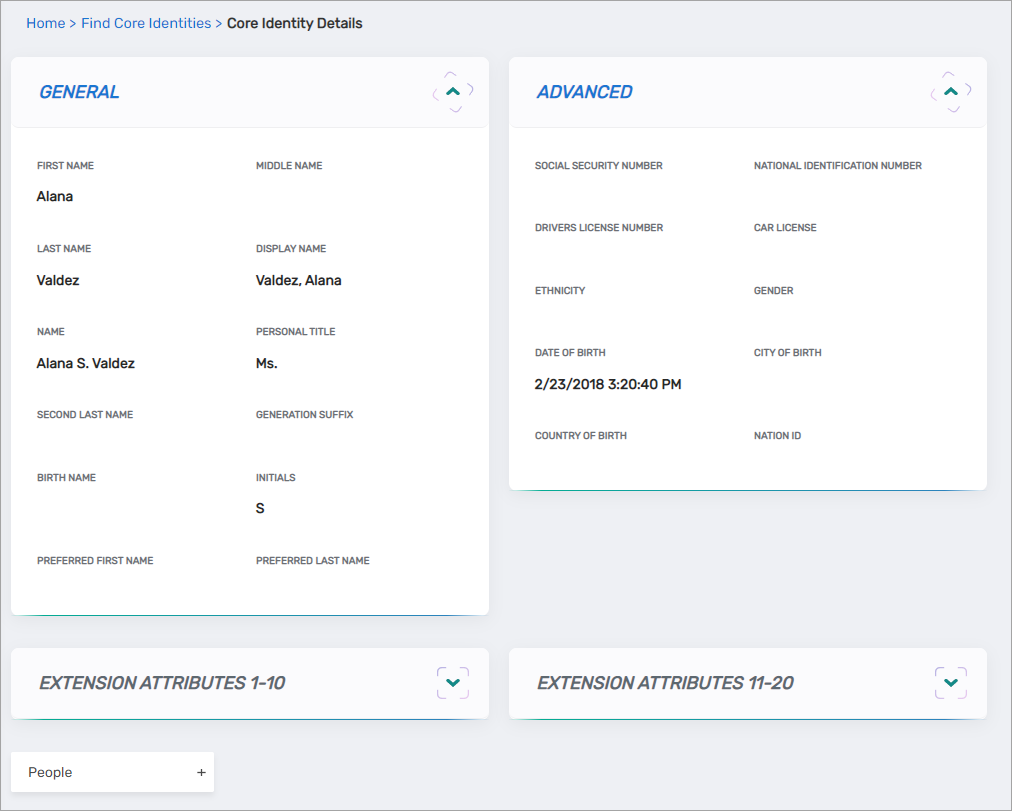Screen dimensions: 1012x811
Task: Open Core Identity Details from the breadcrumb
Action: click(294, 22)
